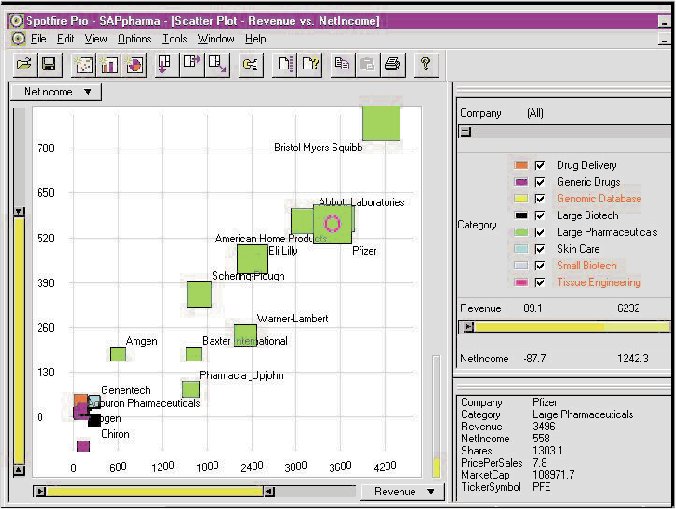The width and height of the screenshot is (676, 509).
Task: Click the document with ruler toolbar icon
Action: pyautogui.click(x=285, y=65)
